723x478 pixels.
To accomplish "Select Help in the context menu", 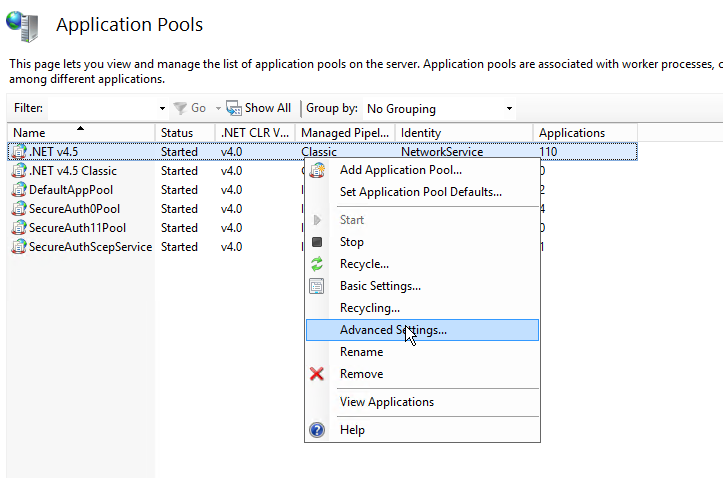I will [422, 430].
